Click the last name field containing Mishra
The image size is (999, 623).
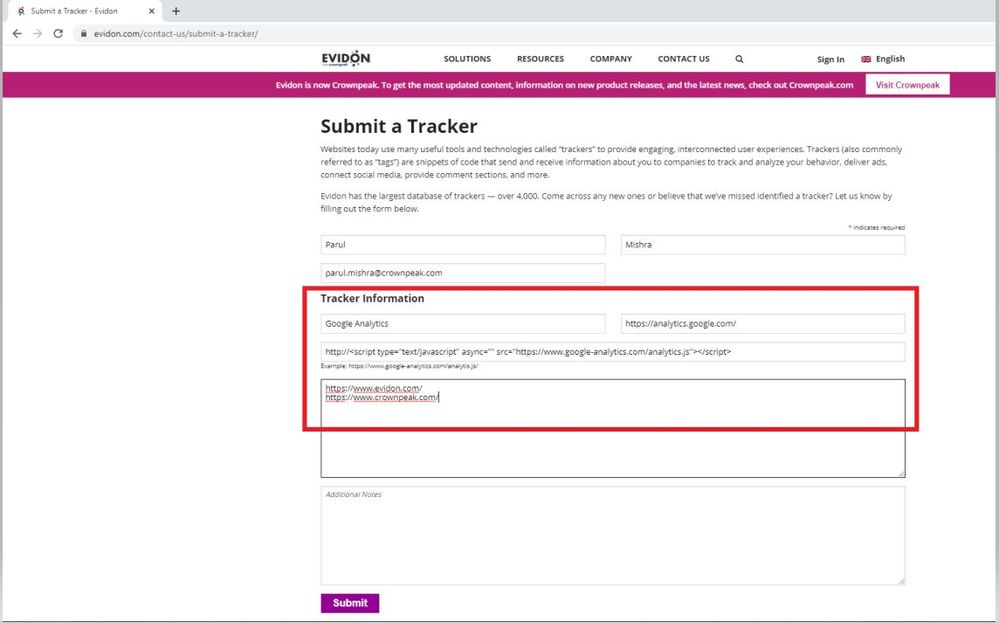pos(763,245)
